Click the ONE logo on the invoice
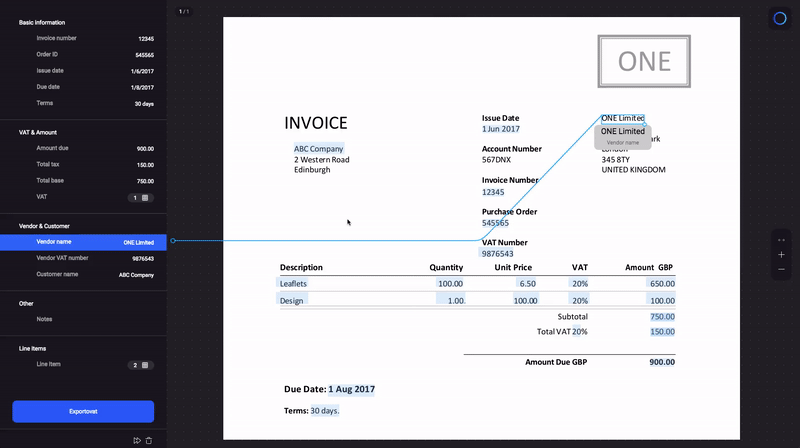Viewport: 800px width, 448px height. pos(644,61)
